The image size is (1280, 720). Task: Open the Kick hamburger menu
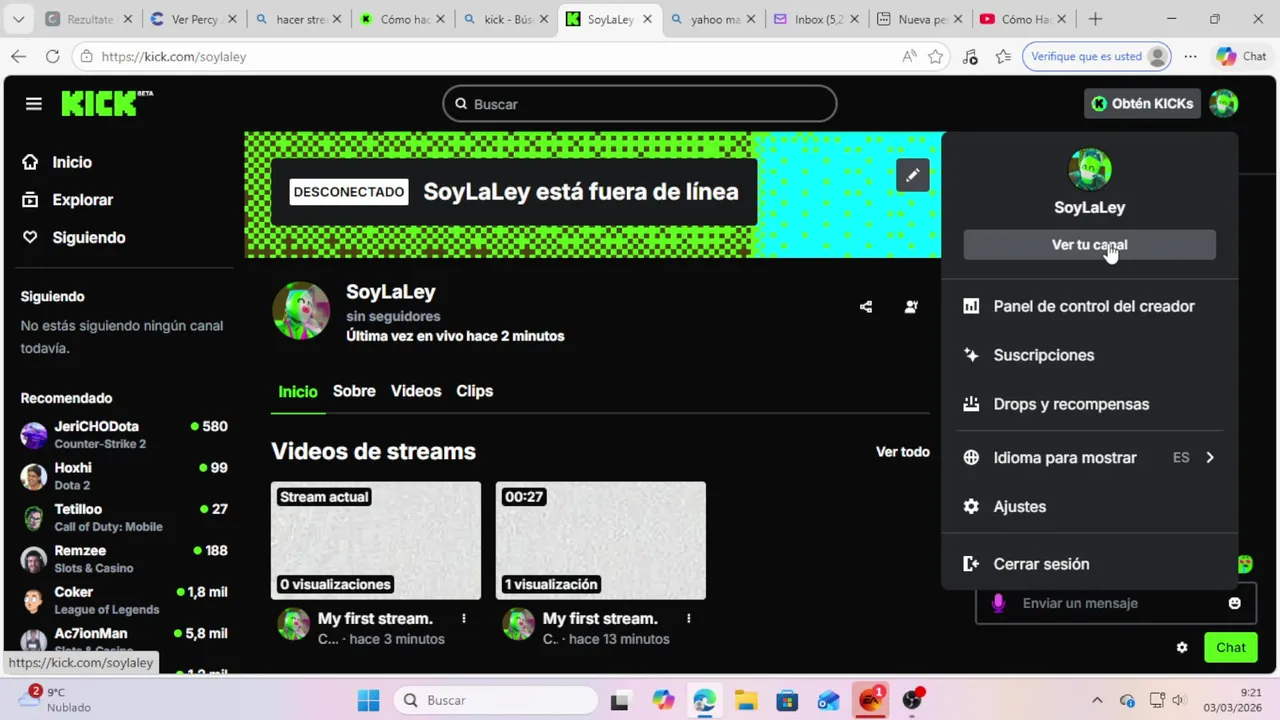pyautogui.click(x=34, y=104)
